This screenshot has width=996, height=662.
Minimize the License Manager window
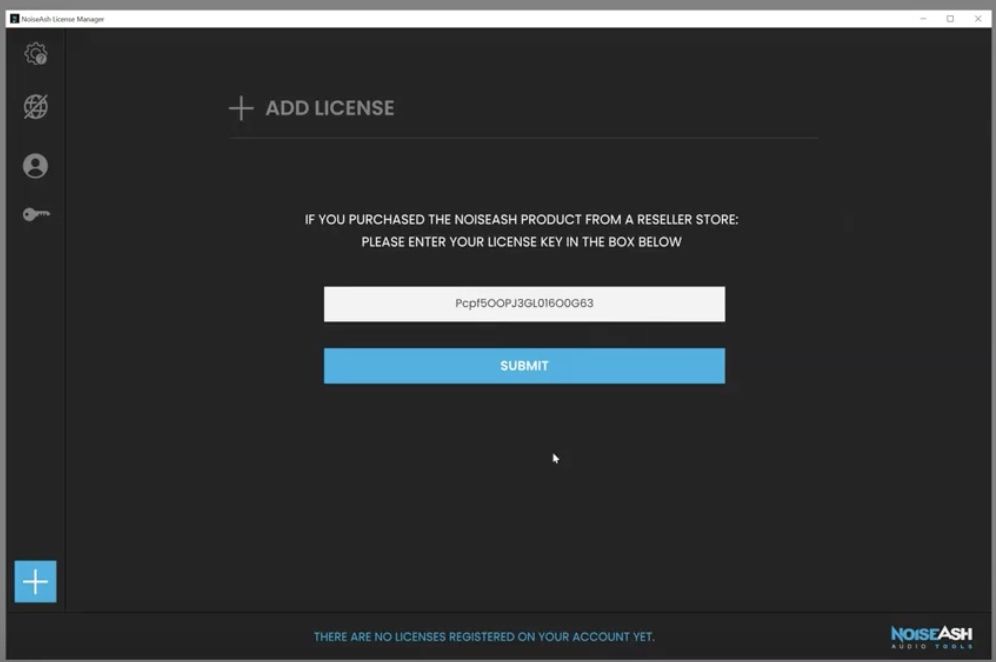[923, 19]
